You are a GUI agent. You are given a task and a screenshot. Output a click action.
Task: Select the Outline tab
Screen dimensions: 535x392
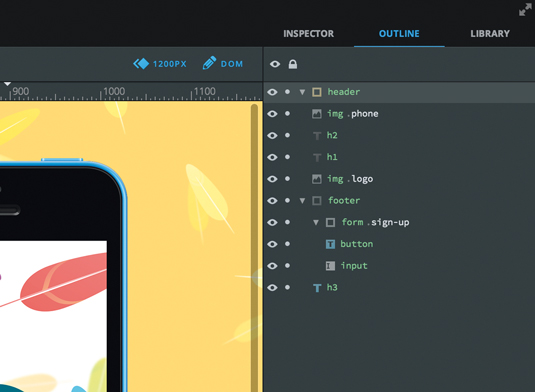(399, 33)
